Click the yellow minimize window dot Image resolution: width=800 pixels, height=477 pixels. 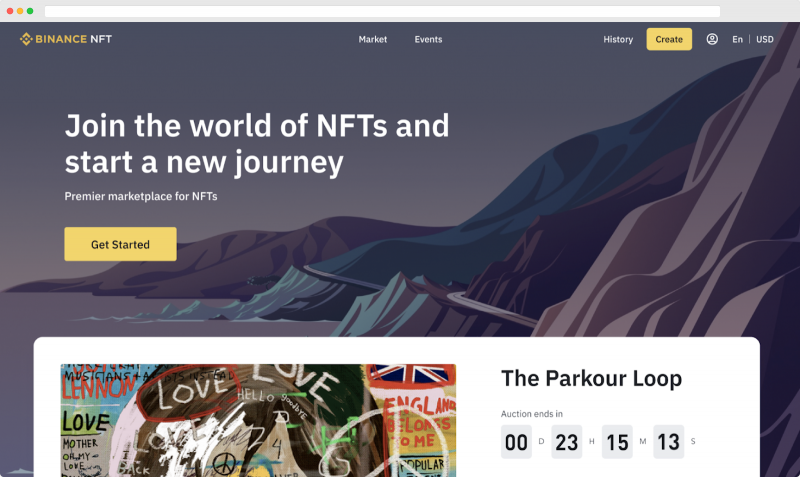click(x=20, y=11)
